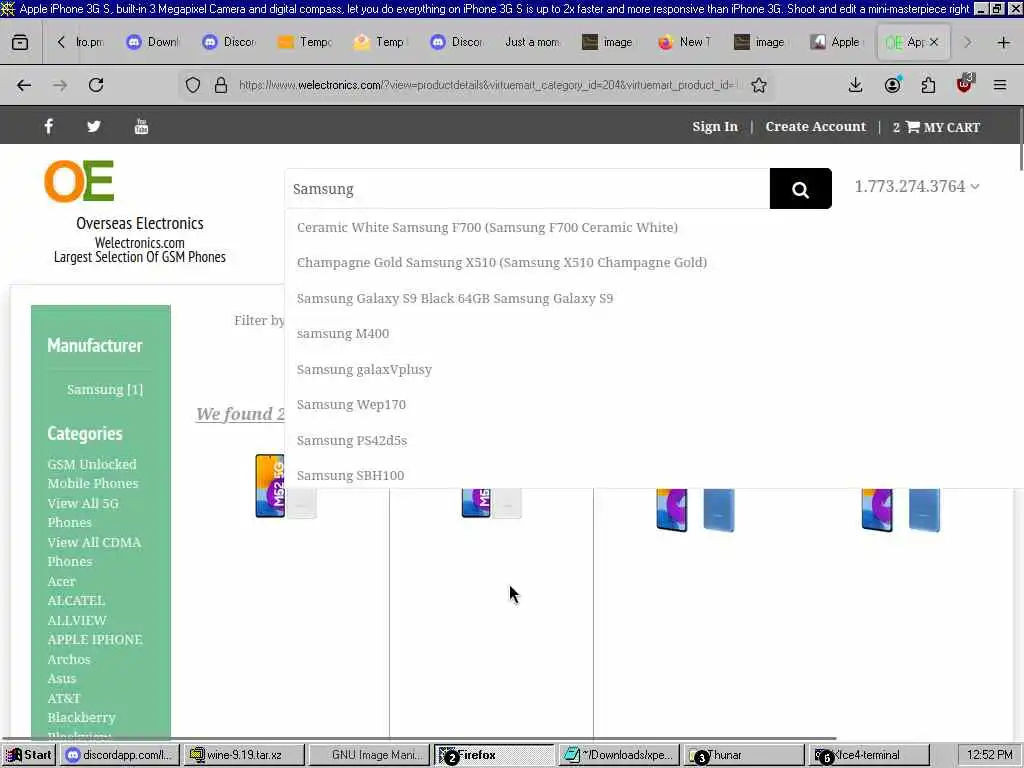Viewport: 1024px width, 768px height.
Task: Select suggestion Samsung Wep170
Action: [x=351, y=405]
